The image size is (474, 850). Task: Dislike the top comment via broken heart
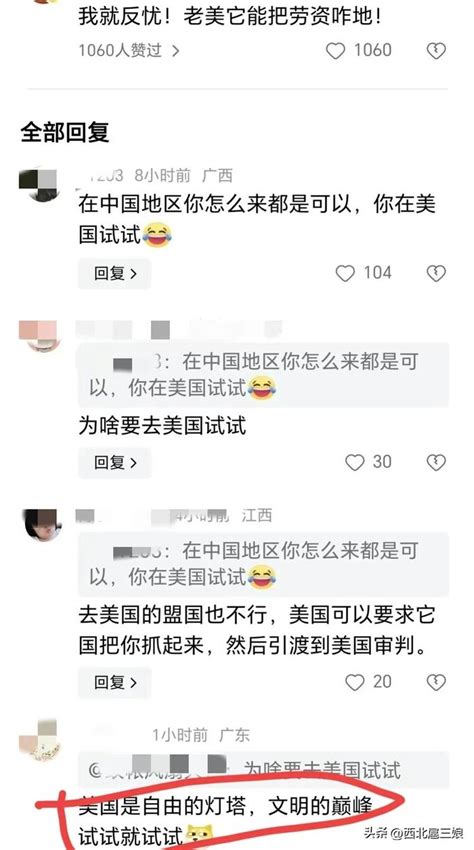coord(435,51)
